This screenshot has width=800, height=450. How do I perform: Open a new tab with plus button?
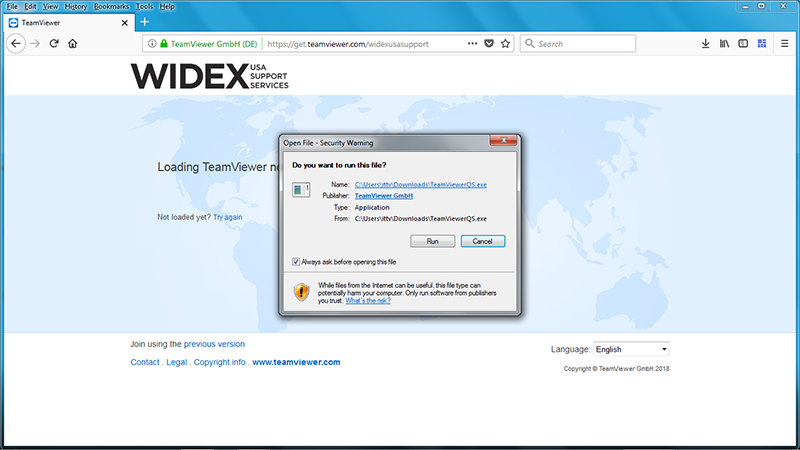(x=144, y=22)
